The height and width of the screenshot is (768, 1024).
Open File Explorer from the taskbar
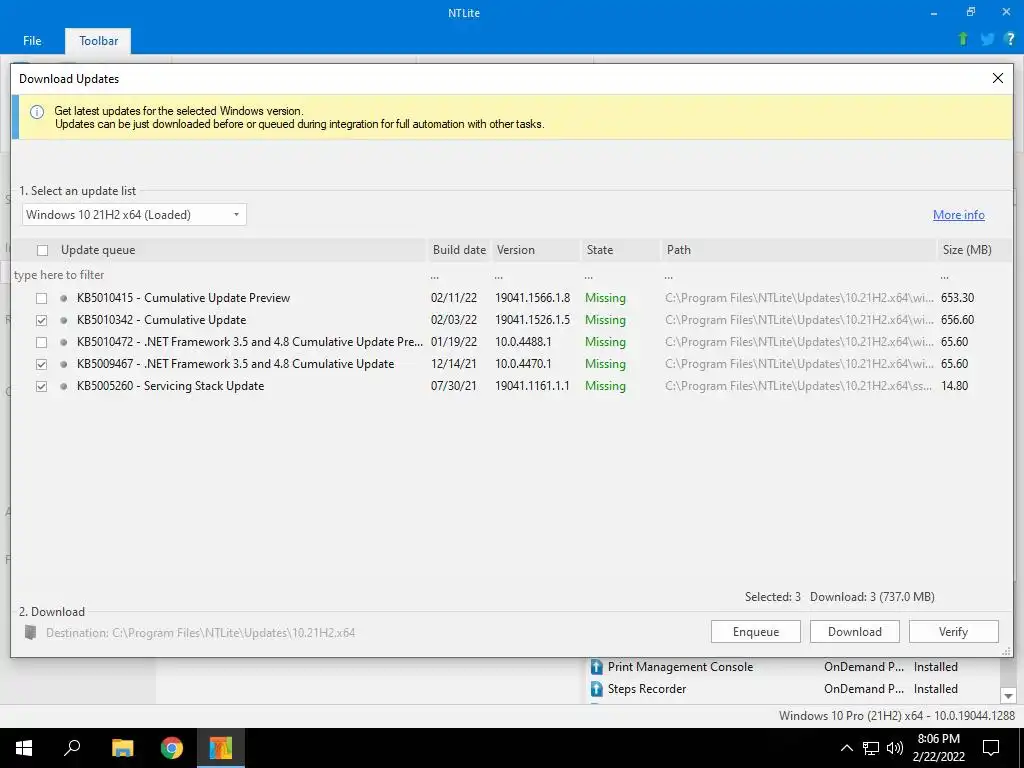(x=122, y=748)
